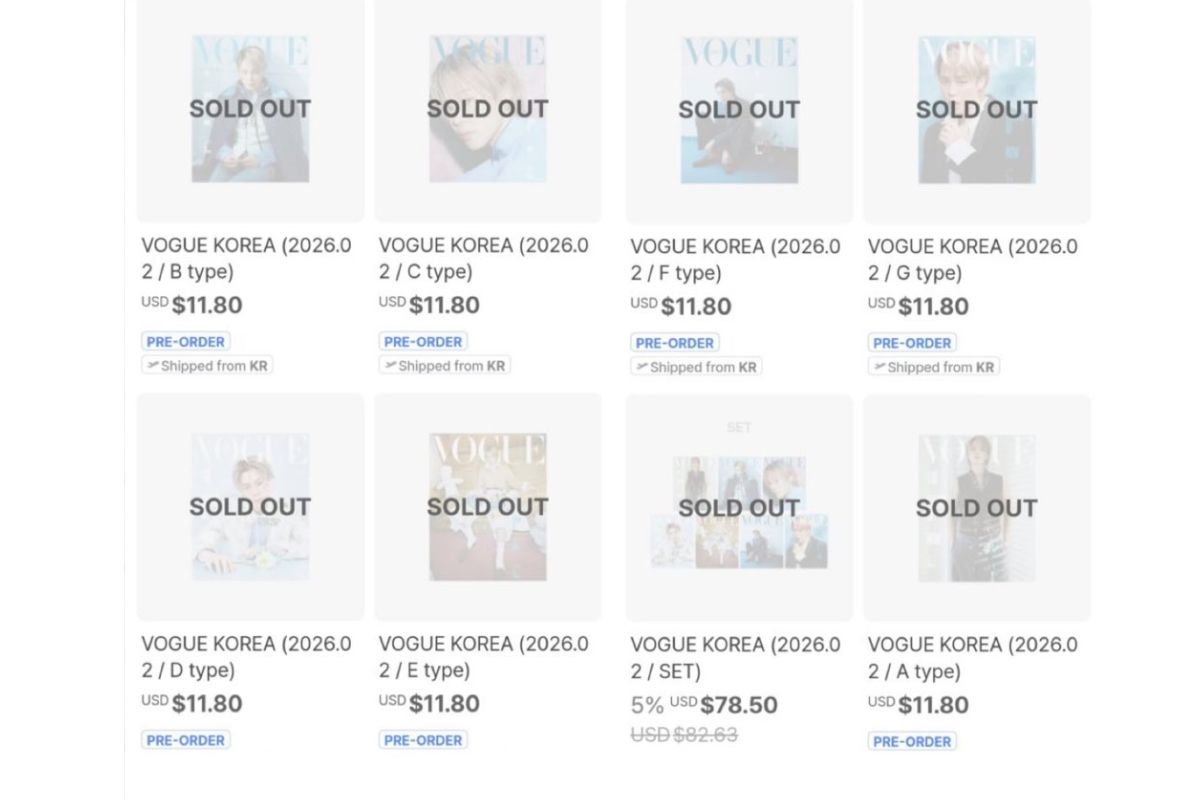Open the VOGUE KOREA SET product page
This screenshot has height=800, width=1200.
737,657
